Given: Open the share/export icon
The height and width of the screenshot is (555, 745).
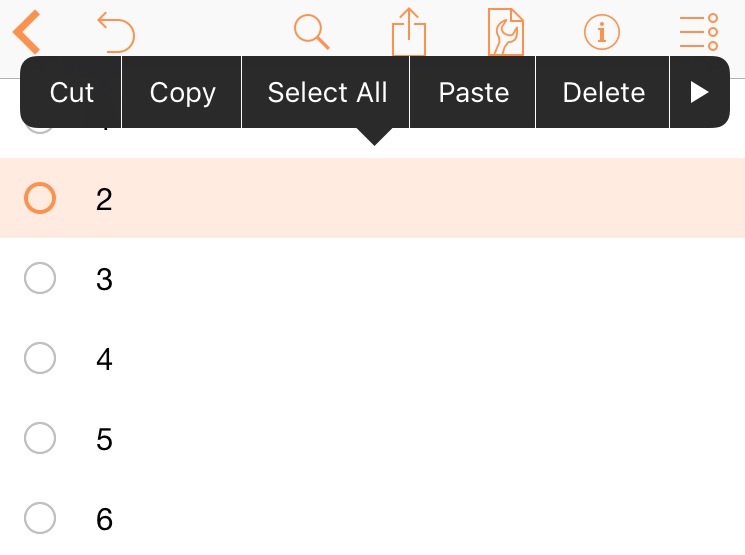Looking at the screenshot, I should tap(409, 31).
